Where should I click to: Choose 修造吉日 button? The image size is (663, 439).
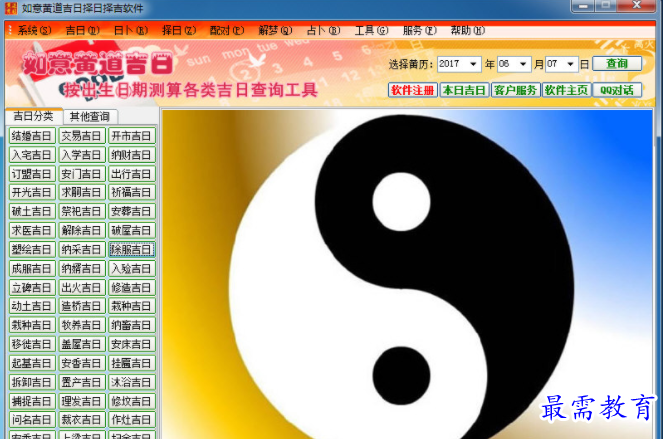(x=132, y=288)
